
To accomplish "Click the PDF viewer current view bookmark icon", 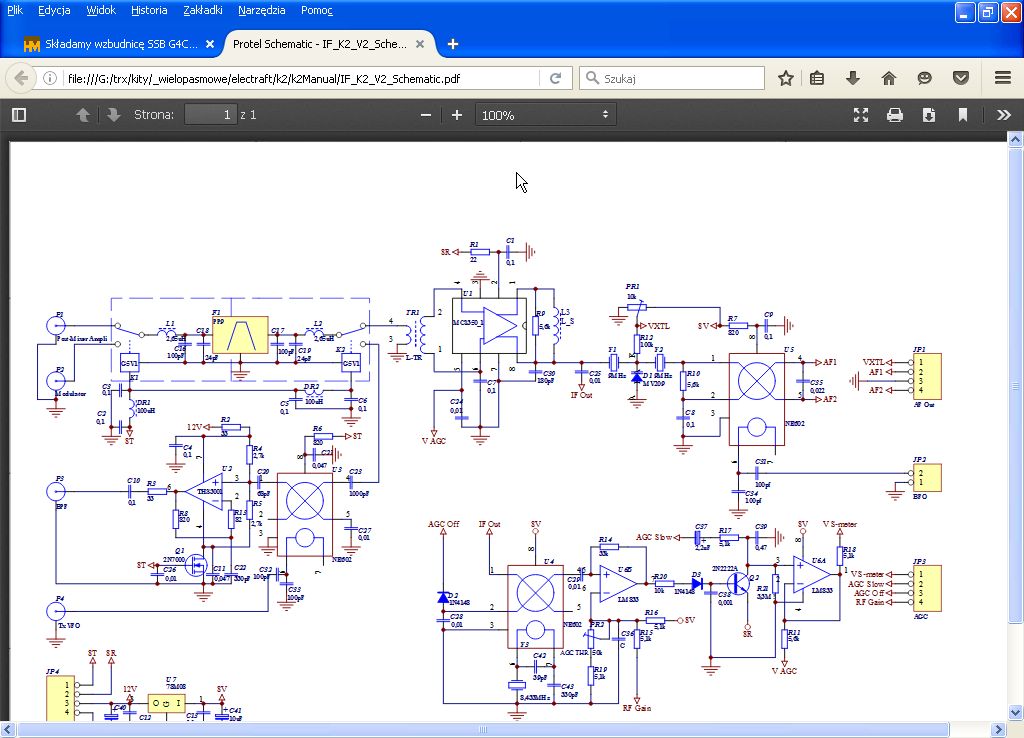I will [963, 115].
